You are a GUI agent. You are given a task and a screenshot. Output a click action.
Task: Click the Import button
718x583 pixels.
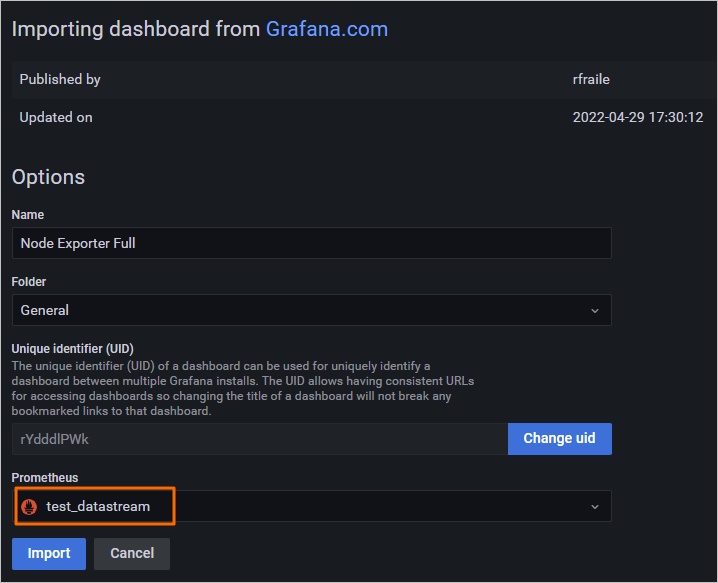point(49,554)
